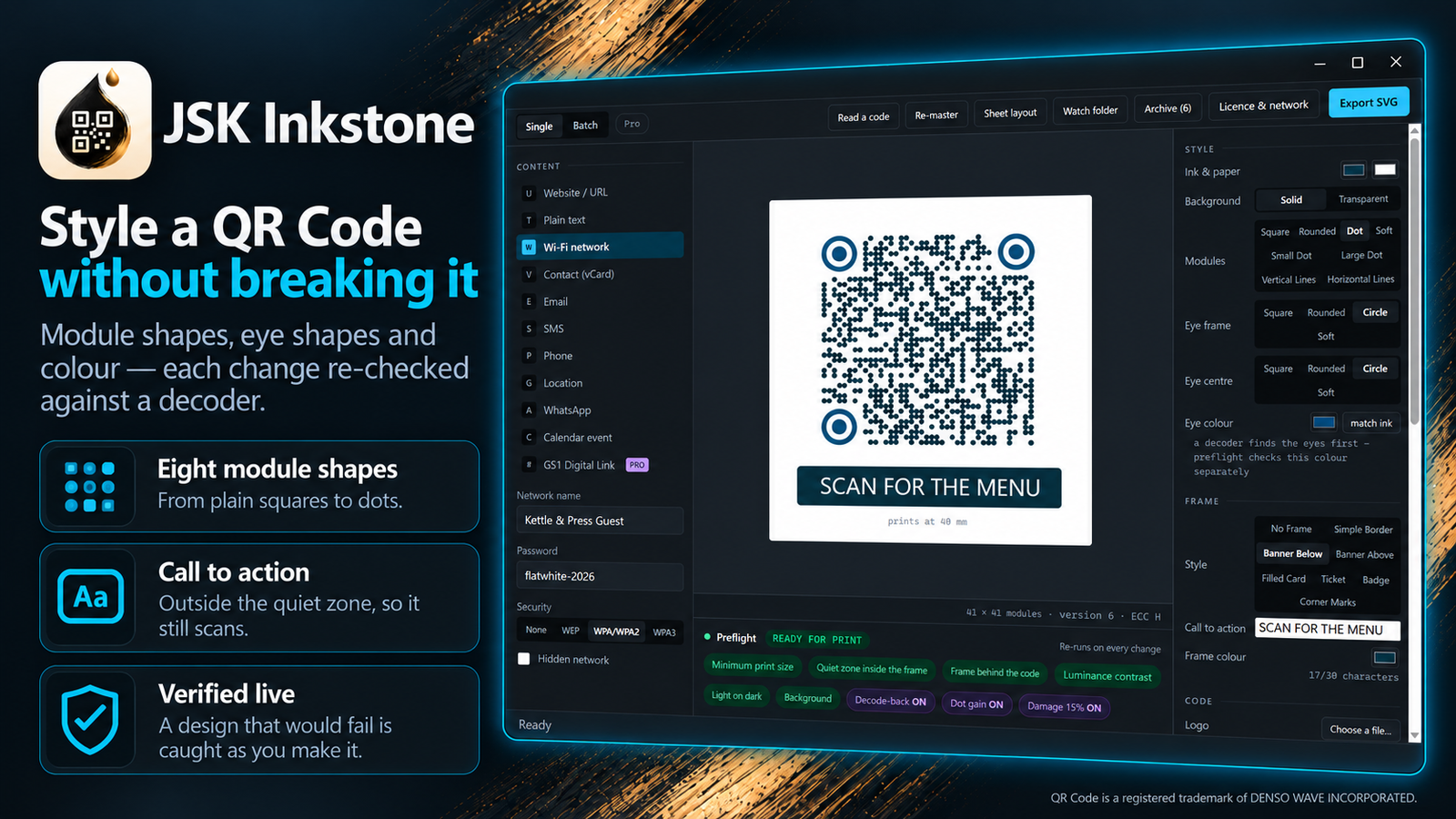Select the SMS 'S' icon
This screenshot has height=819, width=1456.
pyautogui.click(x=529, y=329)
